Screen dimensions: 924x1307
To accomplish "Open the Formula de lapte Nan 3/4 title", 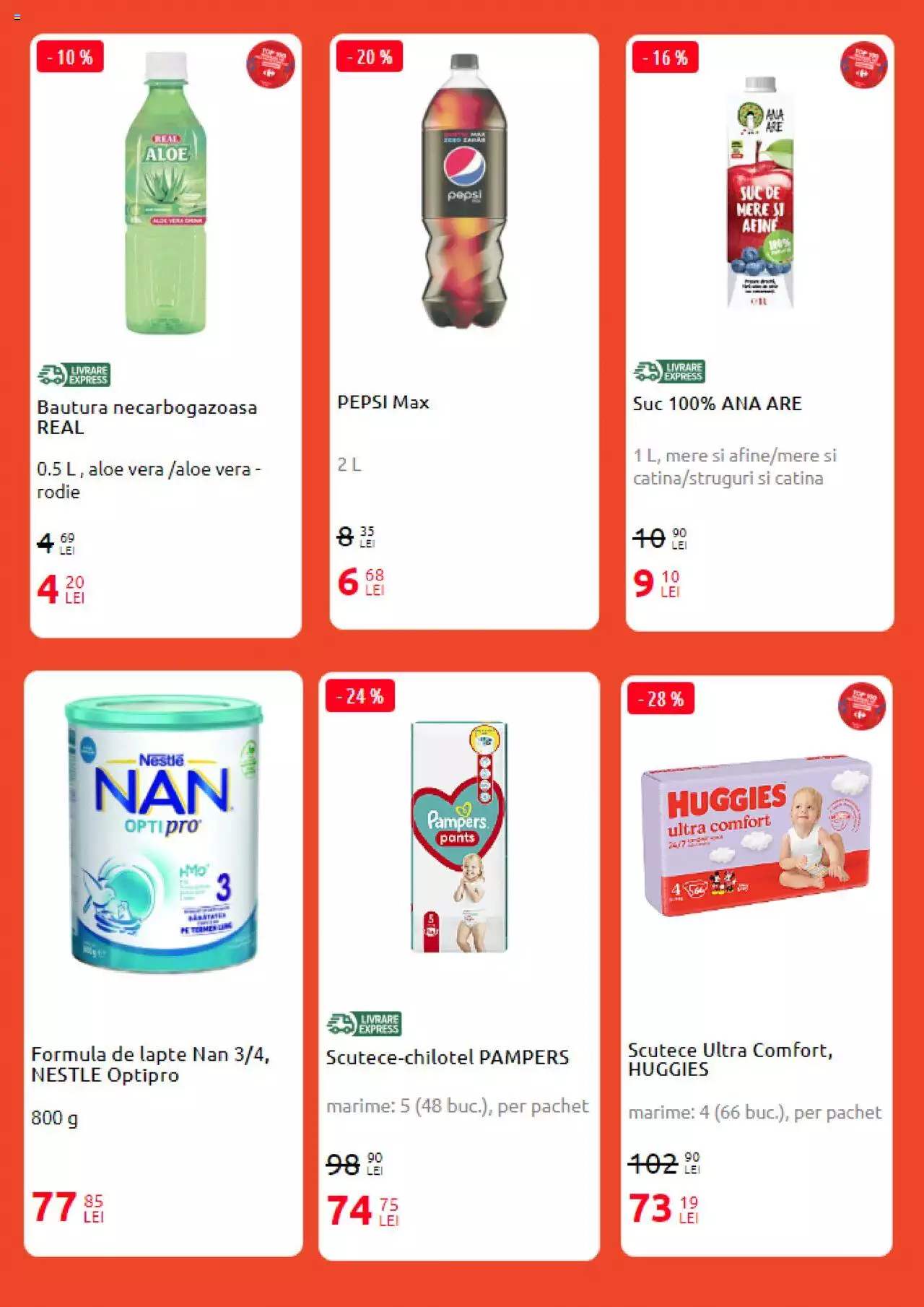I will 150,1064.
